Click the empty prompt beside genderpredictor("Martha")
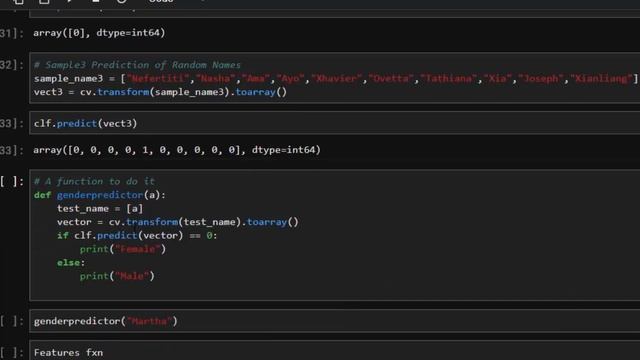 click(x=11, y=321)
